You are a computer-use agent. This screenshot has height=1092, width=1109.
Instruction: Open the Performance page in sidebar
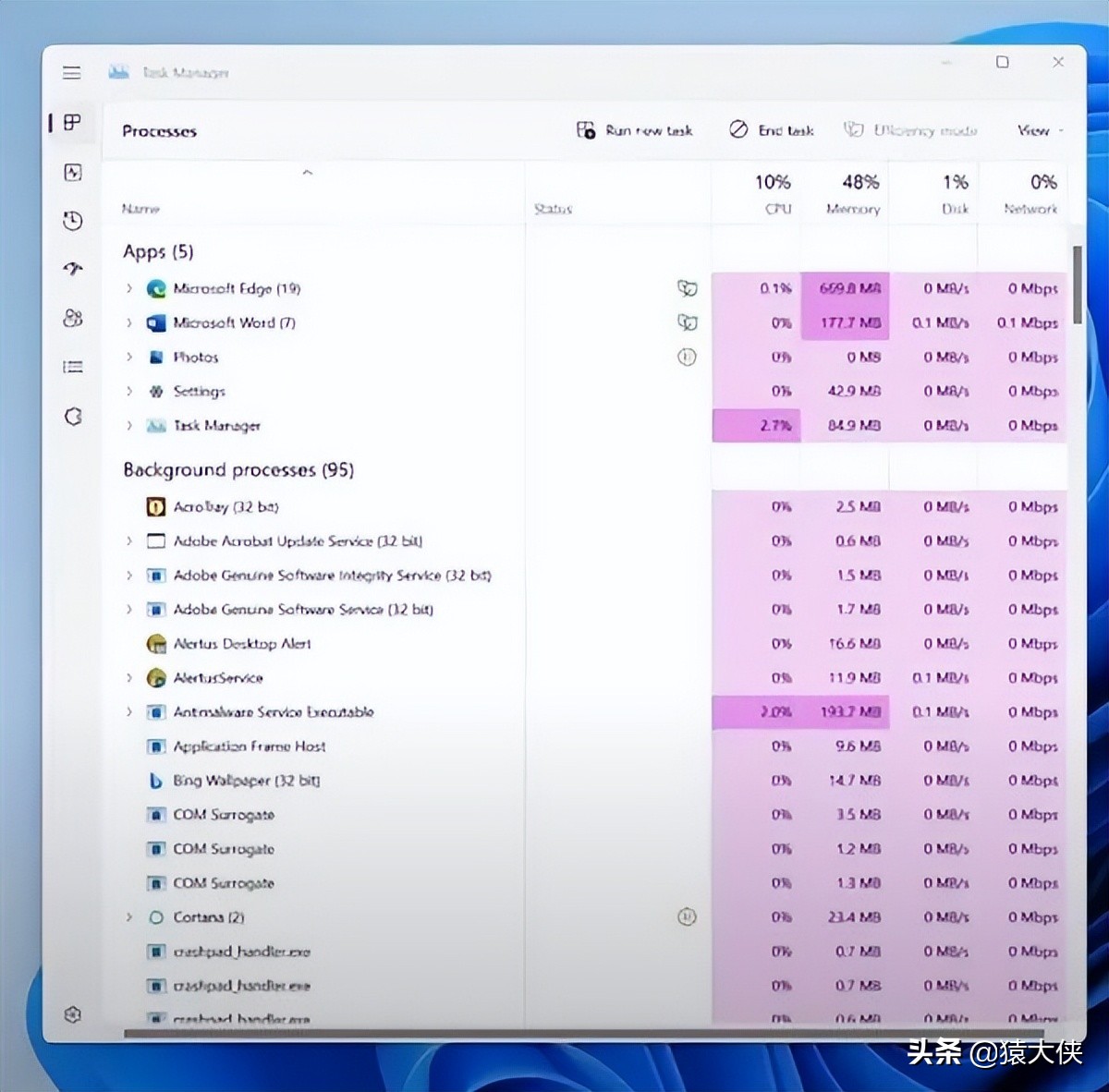click(73, 173)
